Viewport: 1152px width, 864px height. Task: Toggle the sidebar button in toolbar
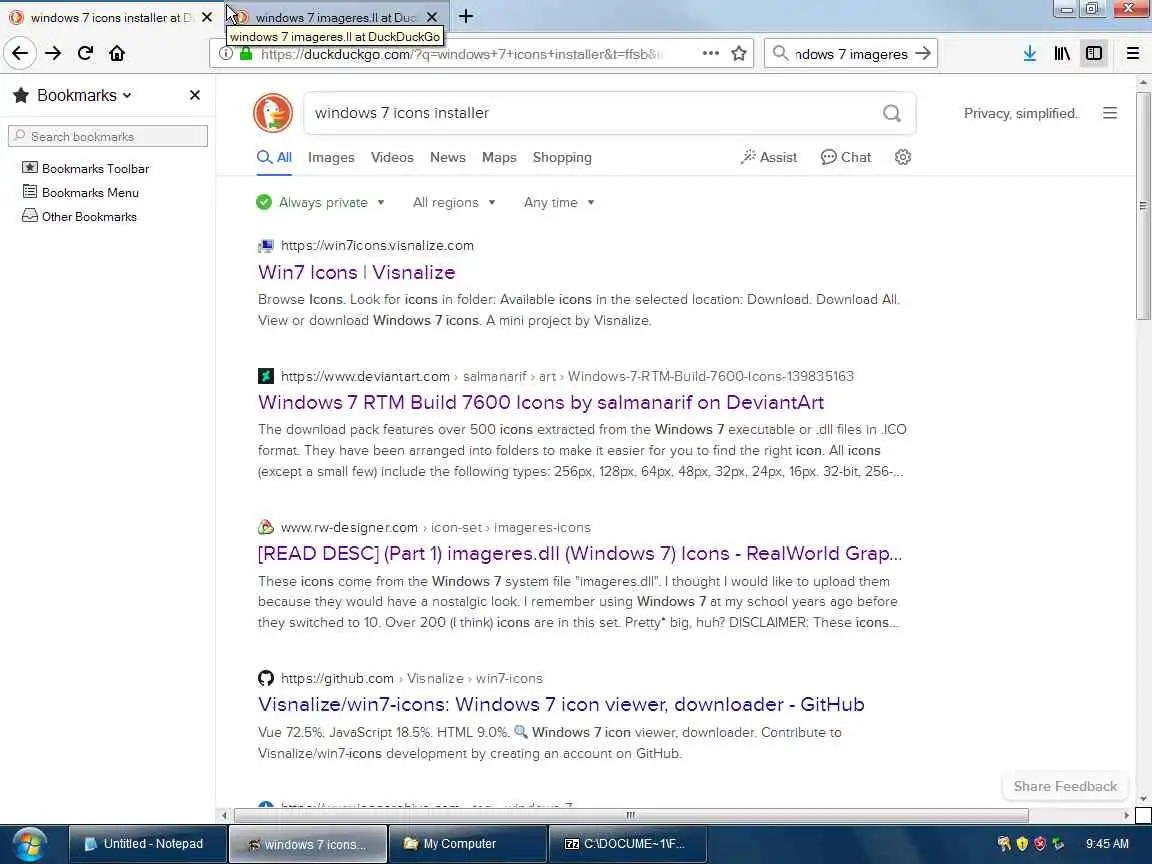[1093, 53]
